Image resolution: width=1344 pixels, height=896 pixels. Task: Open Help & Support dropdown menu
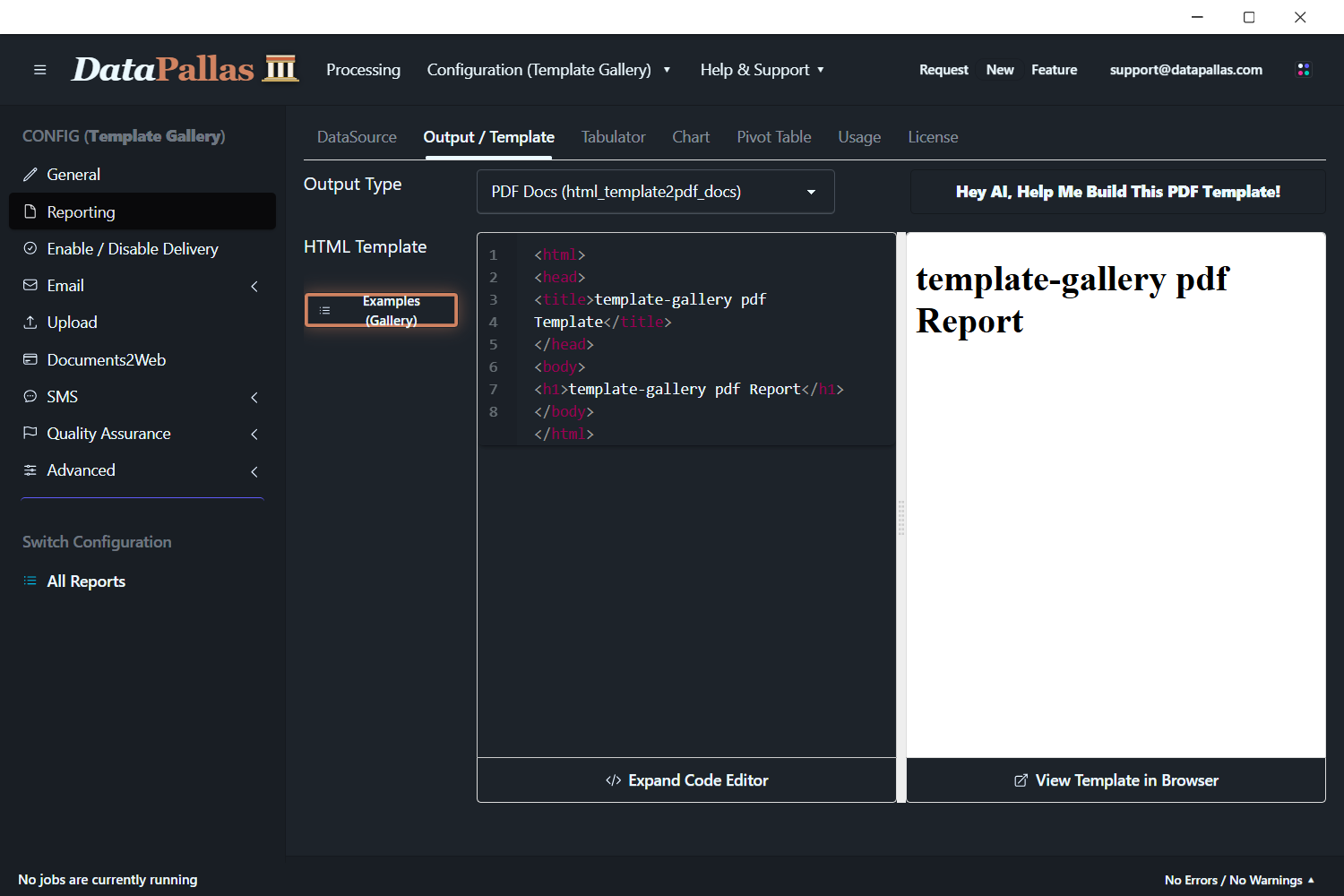point(762,70)
